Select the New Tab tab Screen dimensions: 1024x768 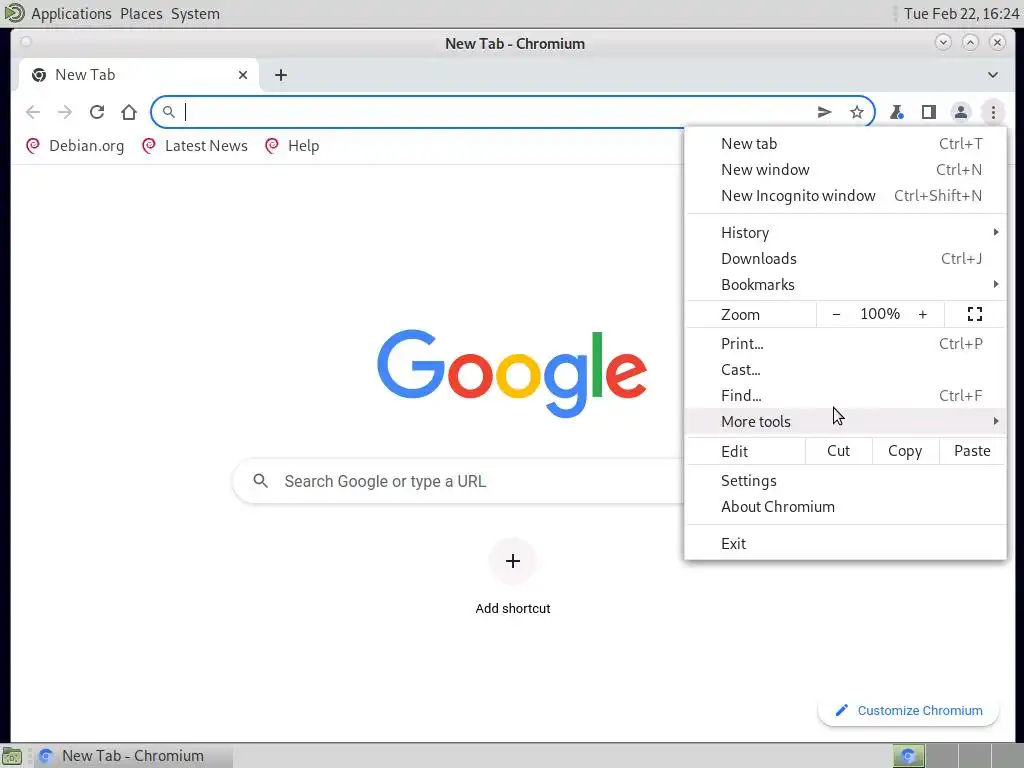[138, 75]
